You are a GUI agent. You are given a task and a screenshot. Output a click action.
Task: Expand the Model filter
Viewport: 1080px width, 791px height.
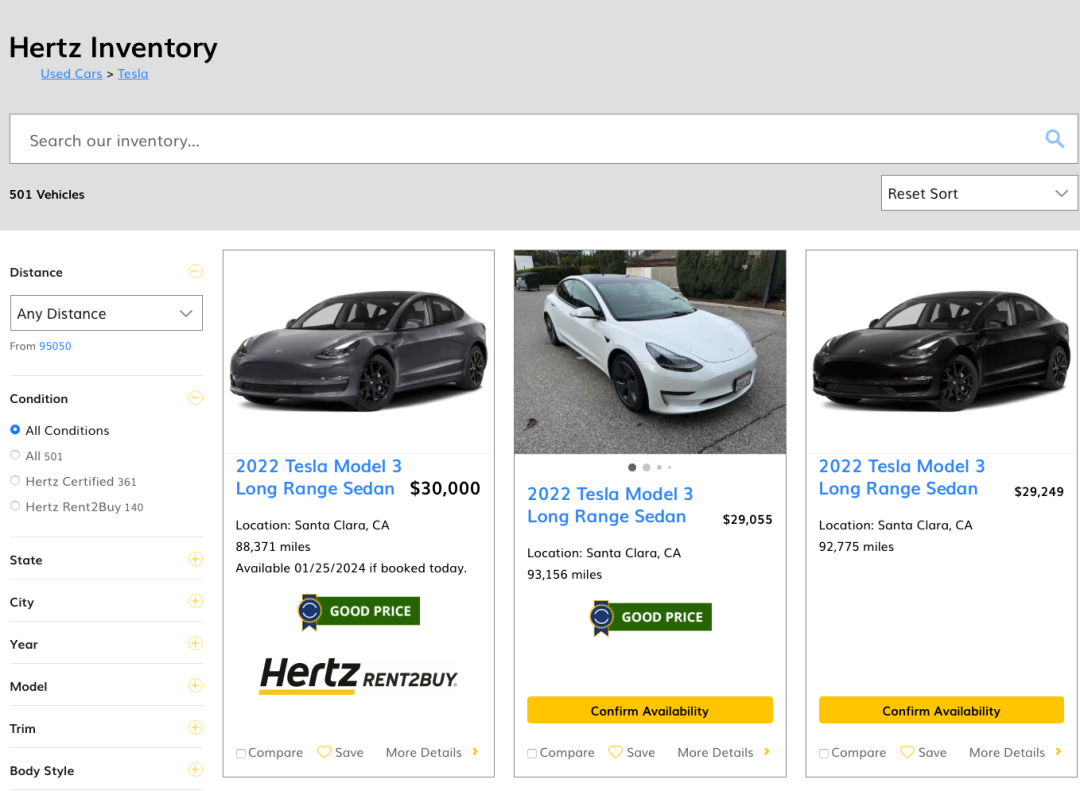click(x=195, y=685)
